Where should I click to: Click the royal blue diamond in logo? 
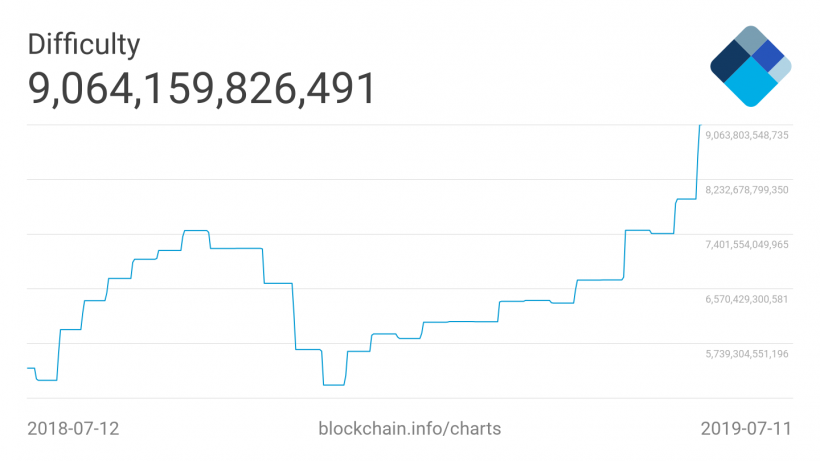pos(767,56)
